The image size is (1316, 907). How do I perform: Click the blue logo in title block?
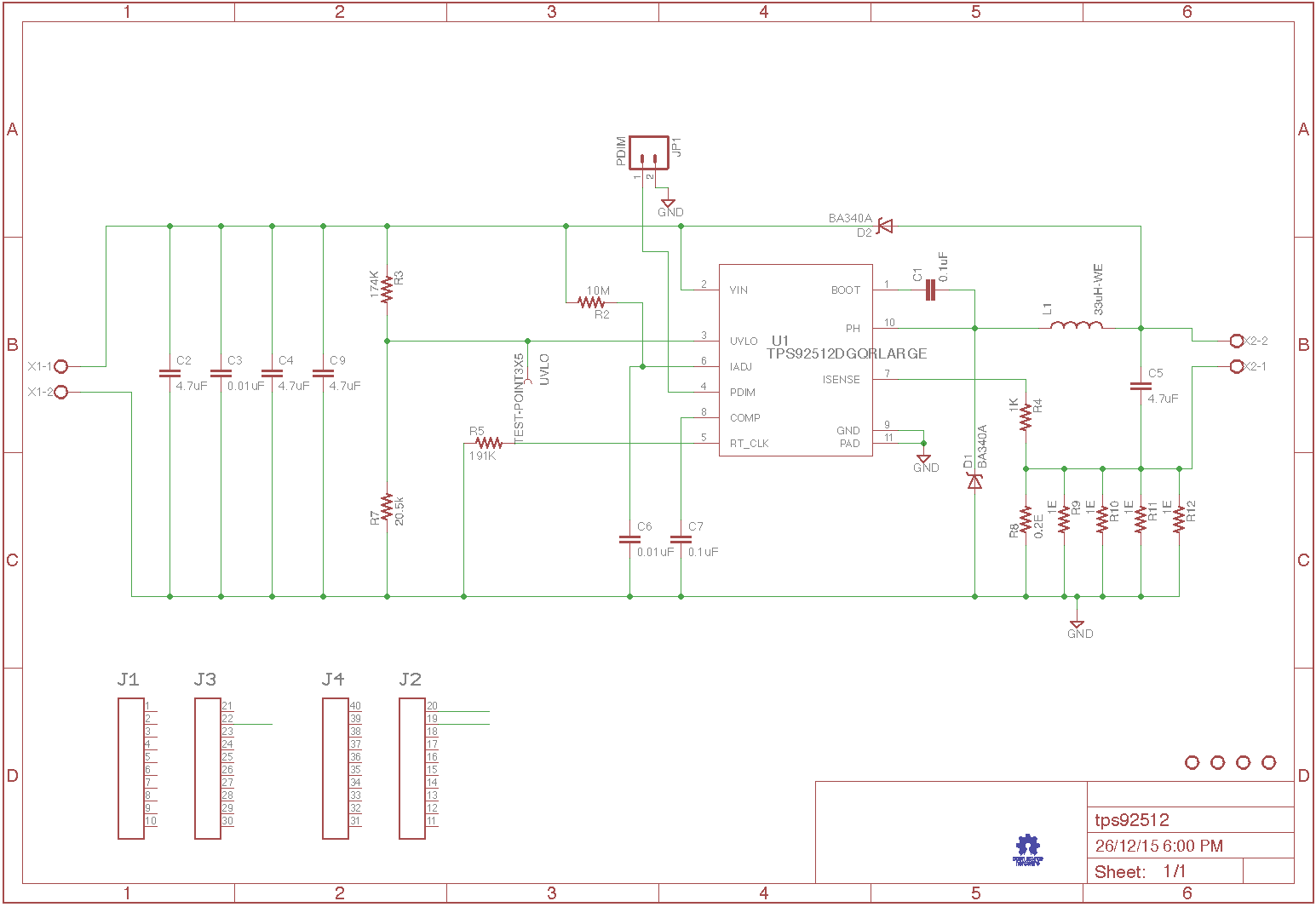point(1028,849)
